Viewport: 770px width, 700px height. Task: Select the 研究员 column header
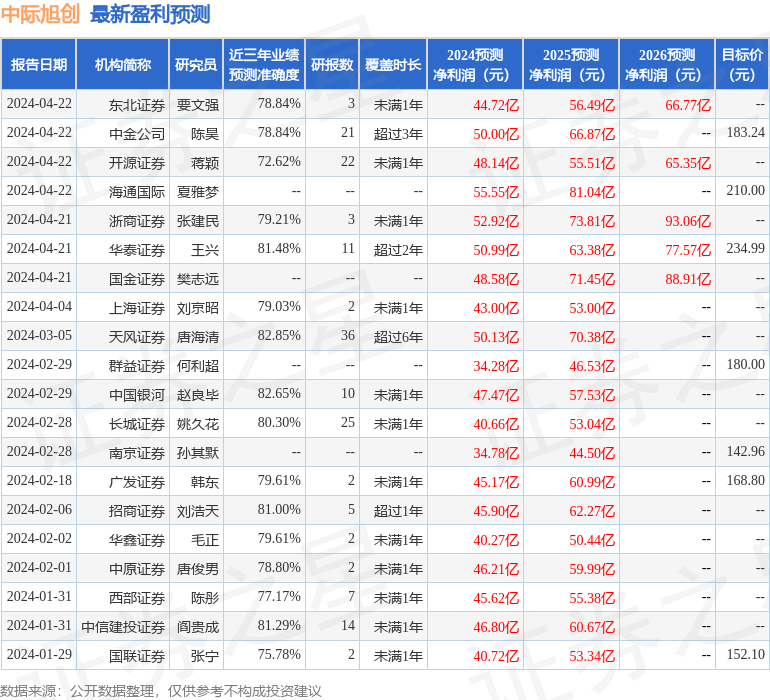click(x=196, y=65)
